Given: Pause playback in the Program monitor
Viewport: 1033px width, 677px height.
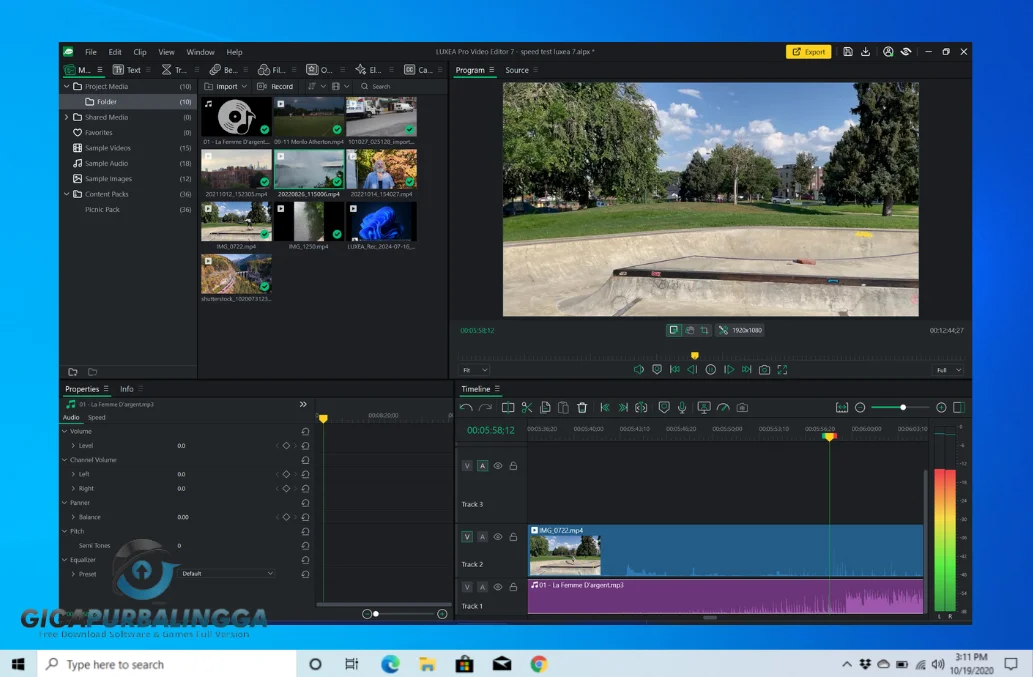Looking at the screenshot, I should [711, 370].
